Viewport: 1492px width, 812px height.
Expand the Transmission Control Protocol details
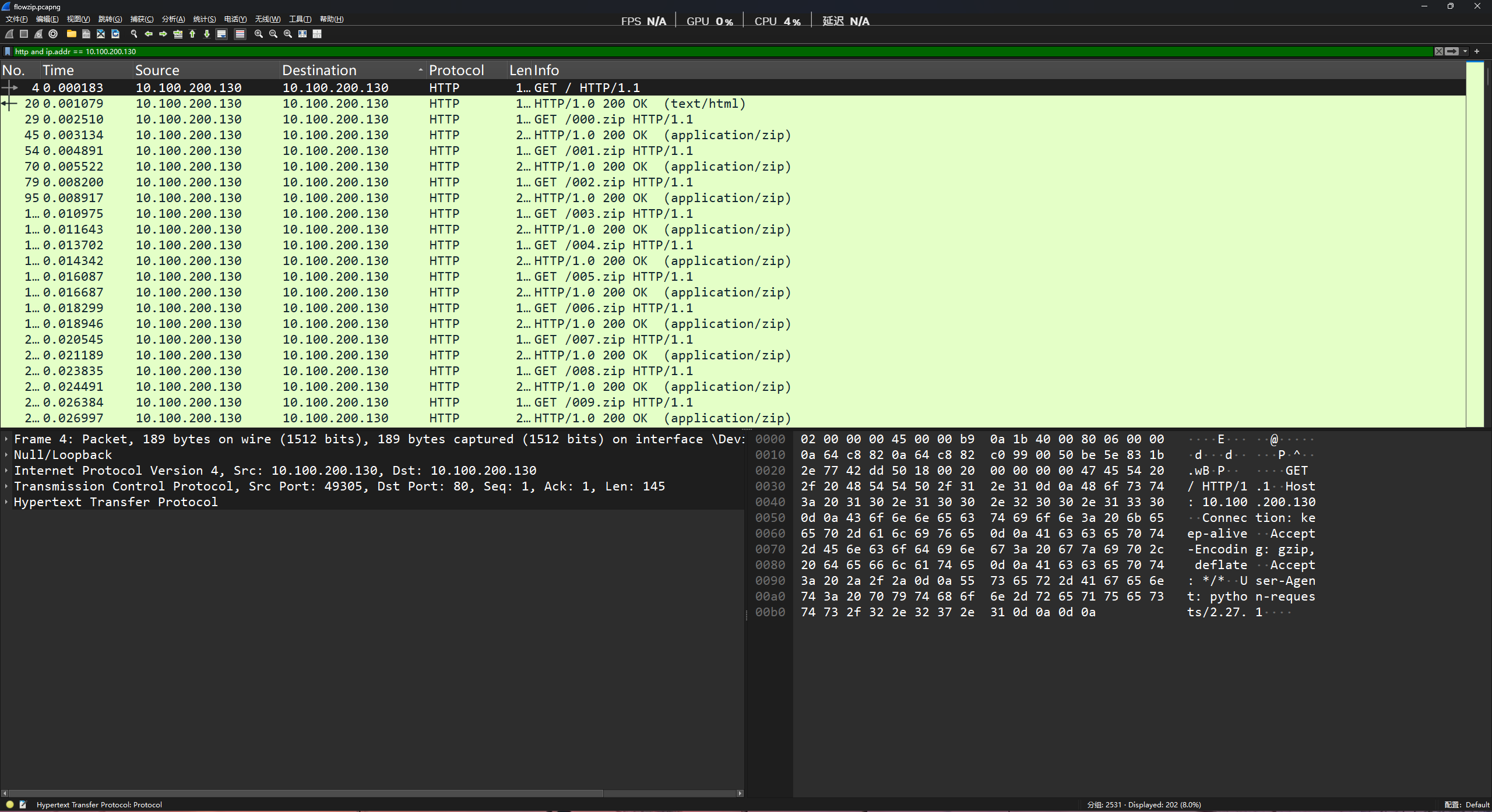[x=6, y=486]
